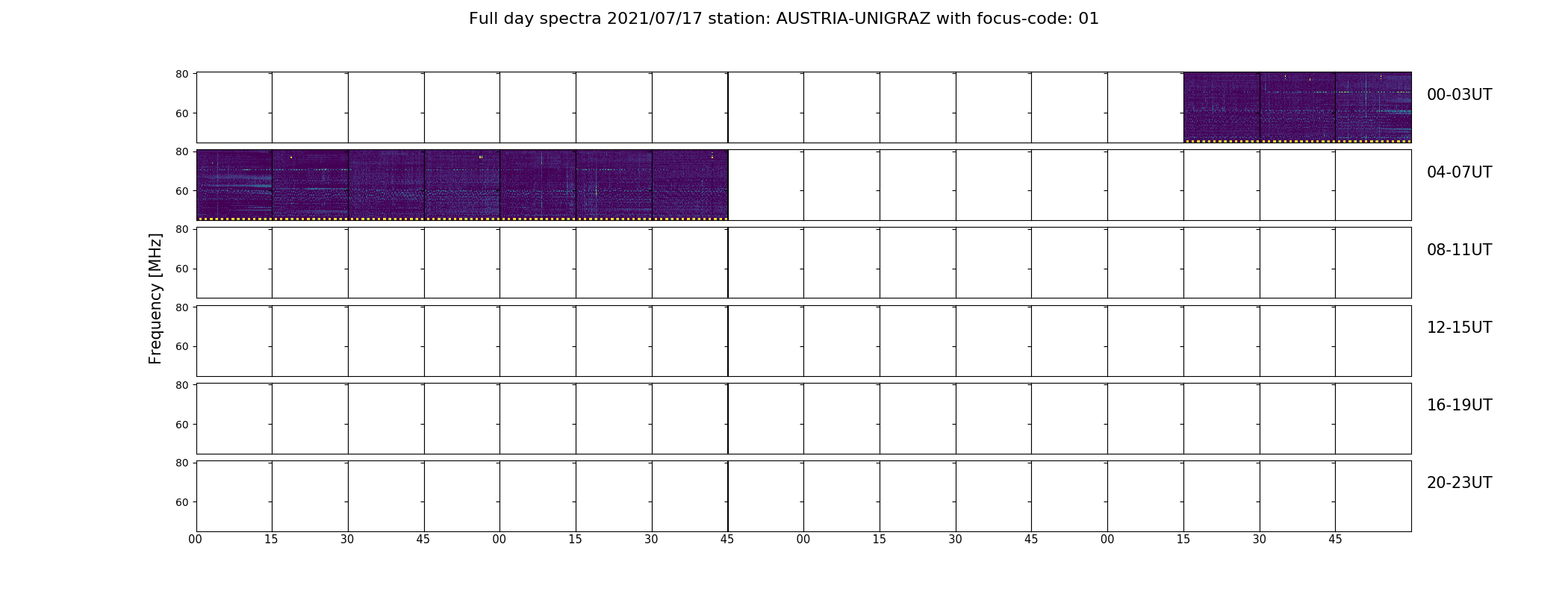Viewport: 1568px width, 597px height.
Task: Click the '60' tick of the 08-11UT row
Action: [181, 269]
